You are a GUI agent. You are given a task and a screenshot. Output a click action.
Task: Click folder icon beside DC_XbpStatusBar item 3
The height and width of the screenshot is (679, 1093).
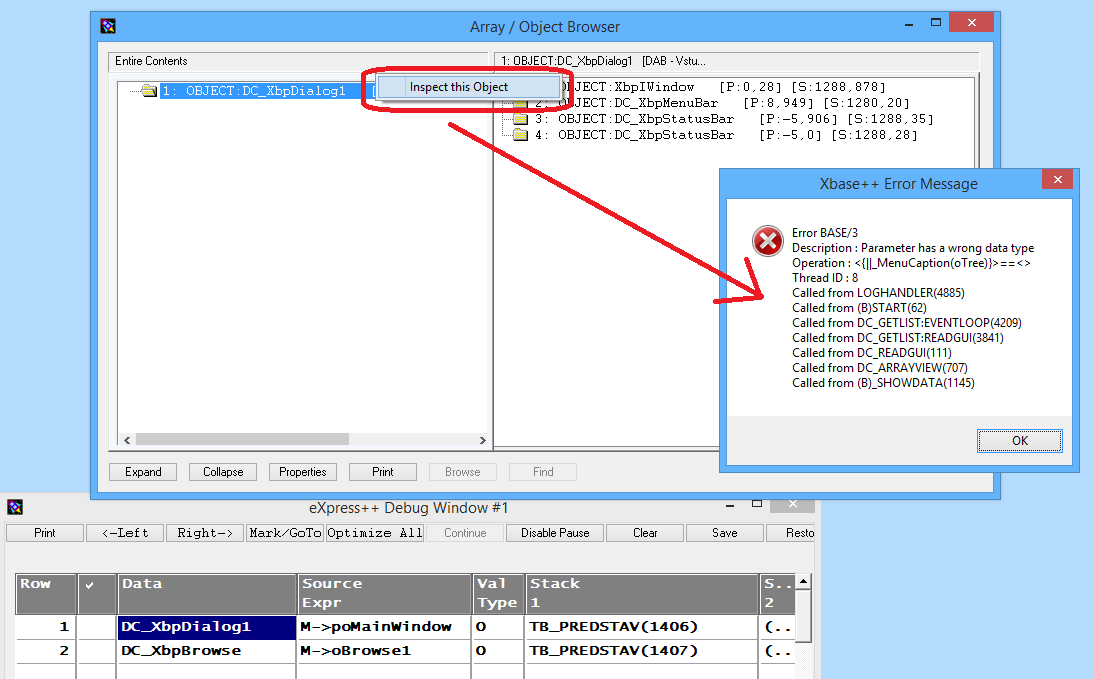[520, 119]
